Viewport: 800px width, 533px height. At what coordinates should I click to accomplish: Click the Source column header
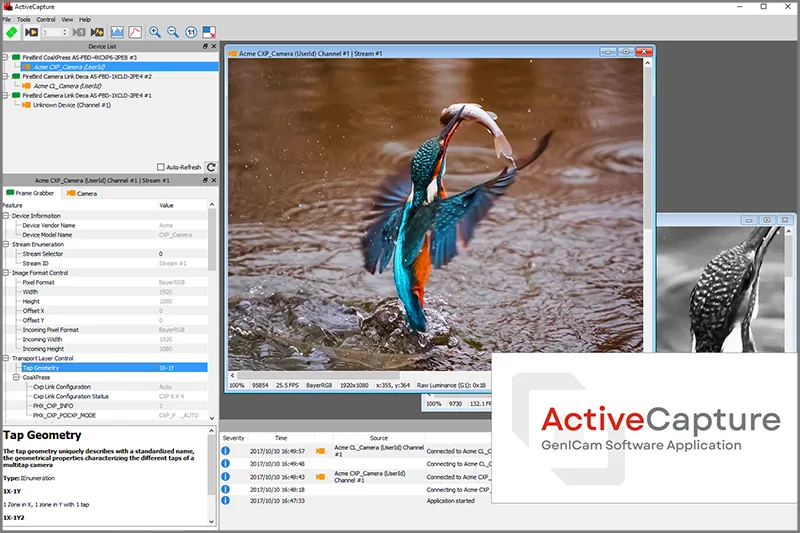pyautogui.click(x=379, y=438)
